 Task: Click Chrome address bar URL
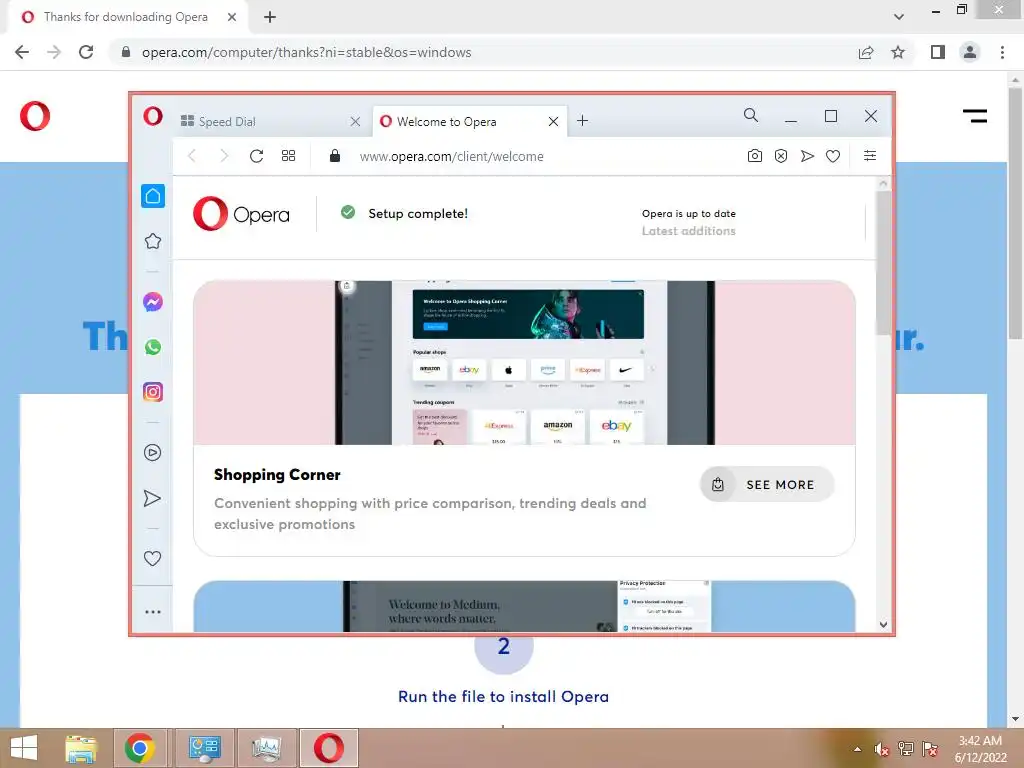click(x=306, y=52)
